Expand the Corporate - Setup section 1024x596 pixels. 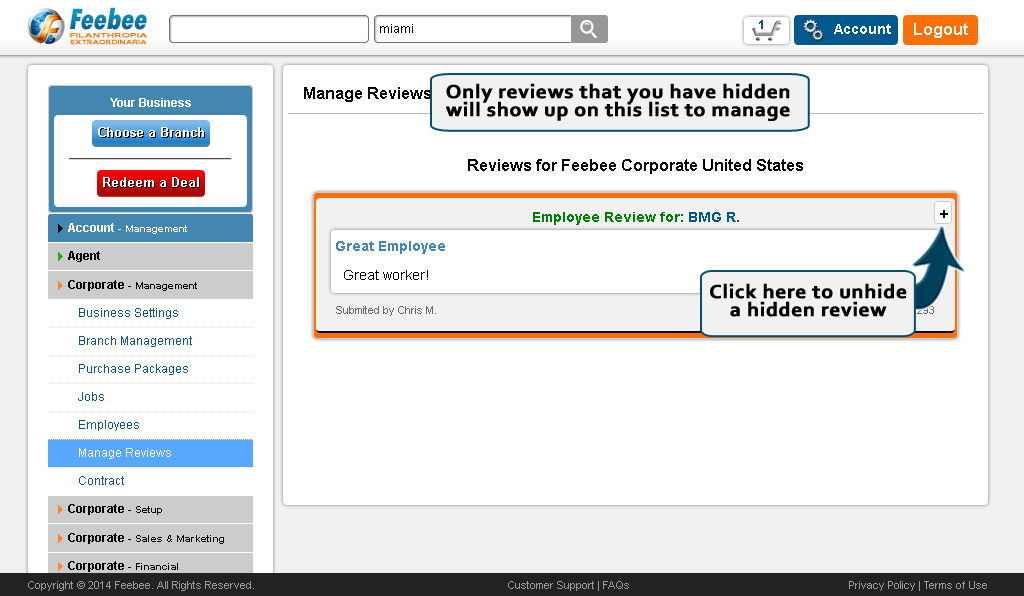(x=150, y=509)
